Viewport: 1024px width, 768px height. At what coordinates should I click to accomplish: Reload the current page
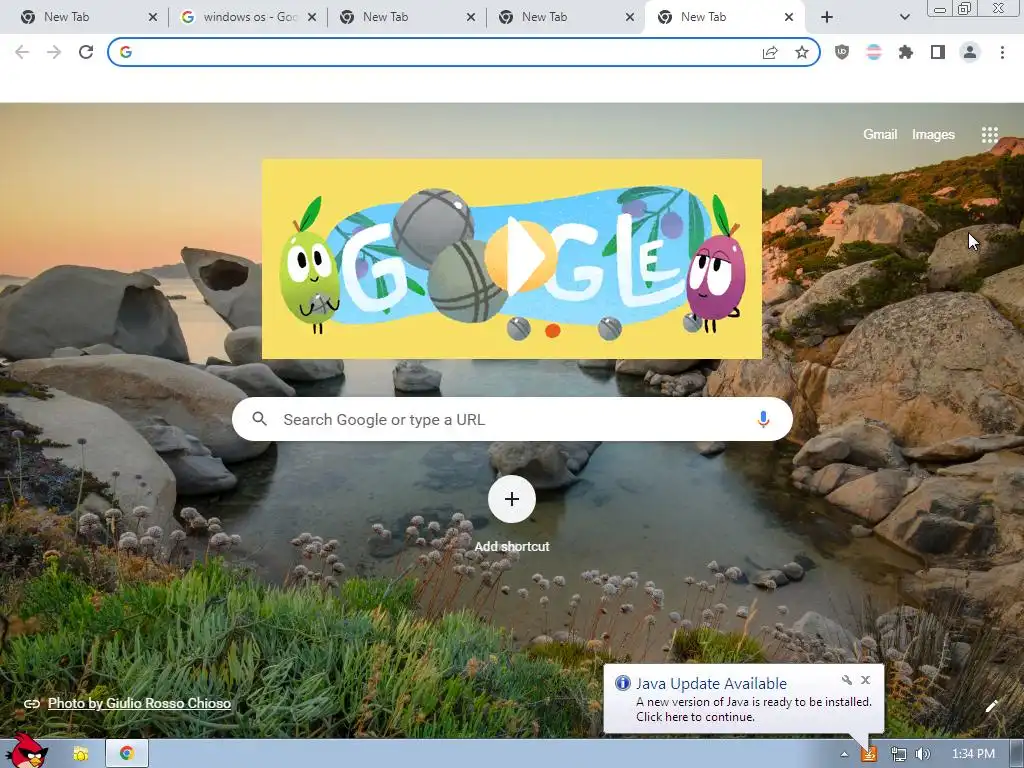86,52
